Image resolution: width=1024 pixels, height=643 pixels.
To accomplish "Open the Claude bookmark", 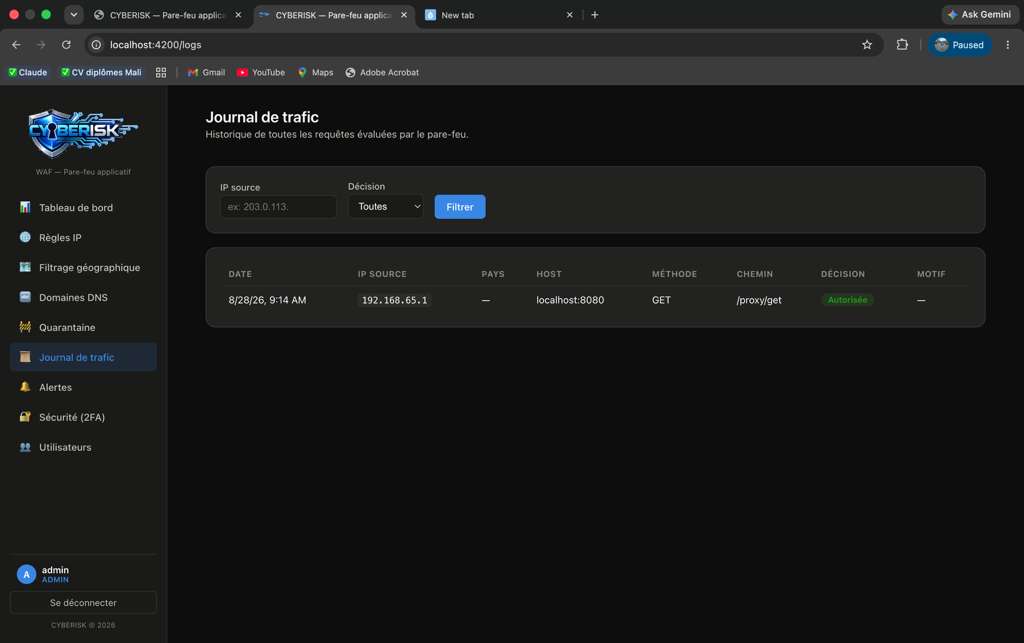I will [x=27, y=72].
